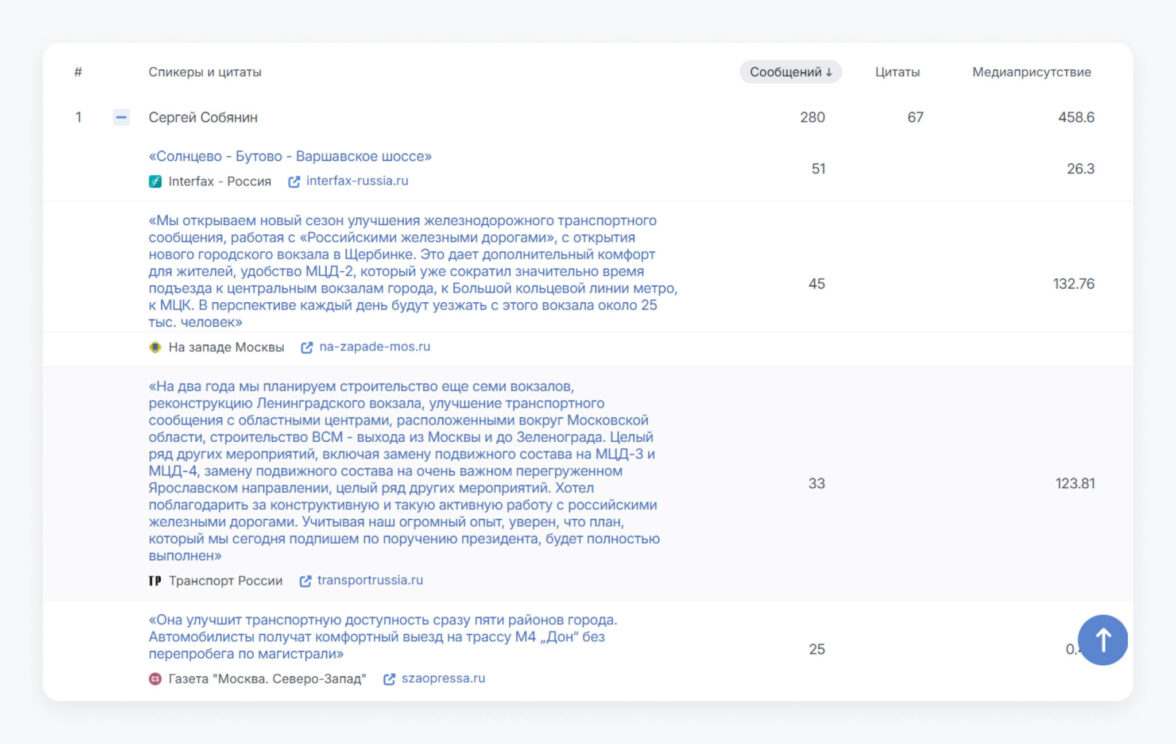Click external link icon beside na-zapade-mos.ru

307,347
